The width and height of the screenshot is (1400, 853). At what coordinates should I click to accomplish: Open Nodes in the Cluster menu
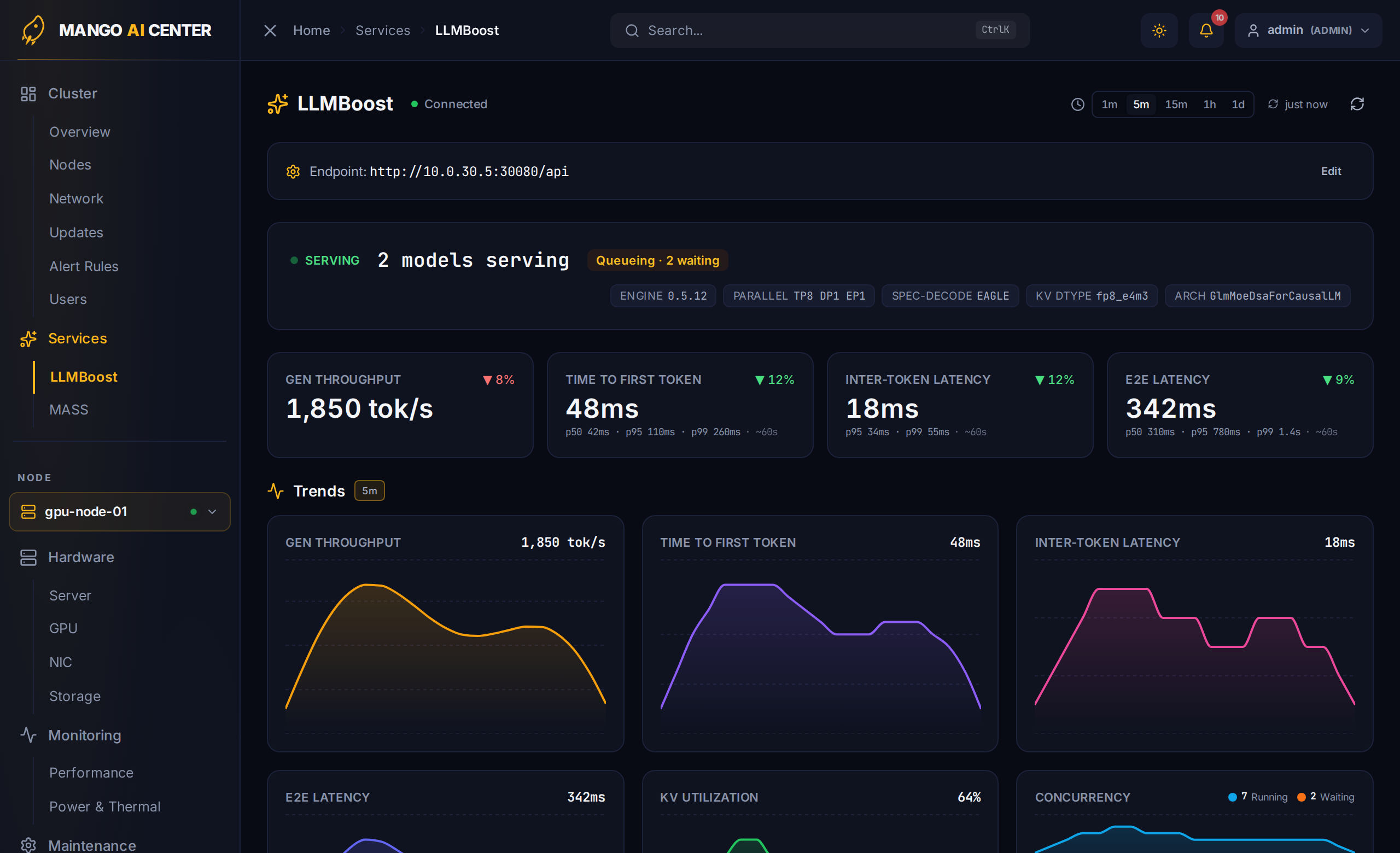(x=70, y=165)
